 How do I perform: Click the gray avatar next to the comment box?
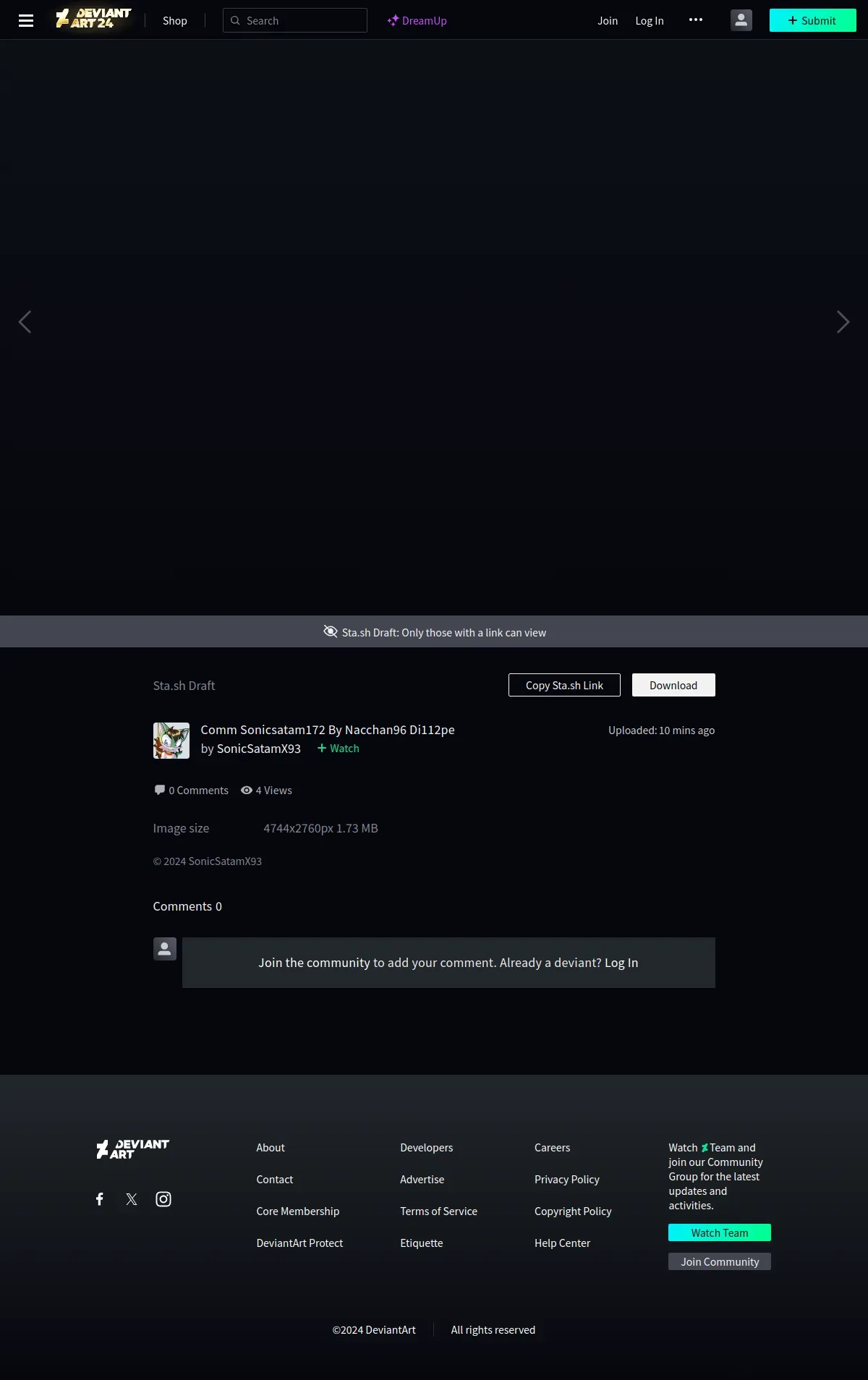(165, 949)
